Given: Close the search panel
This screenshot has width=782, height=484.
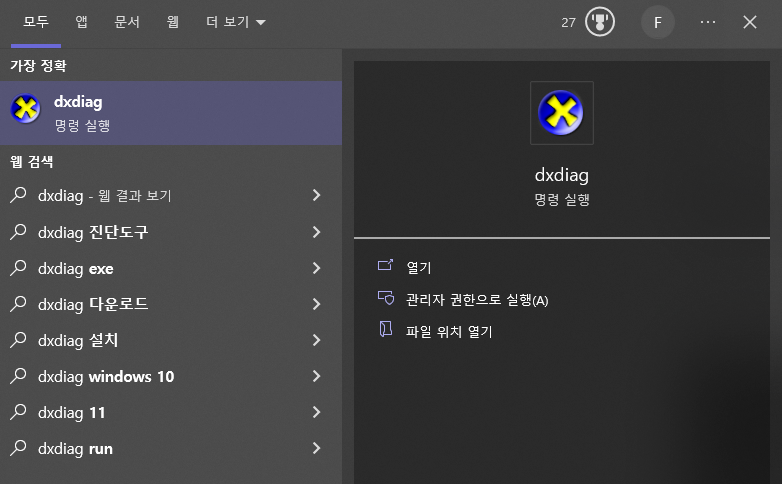Looking at the screenshot, I should click(750, 22).
